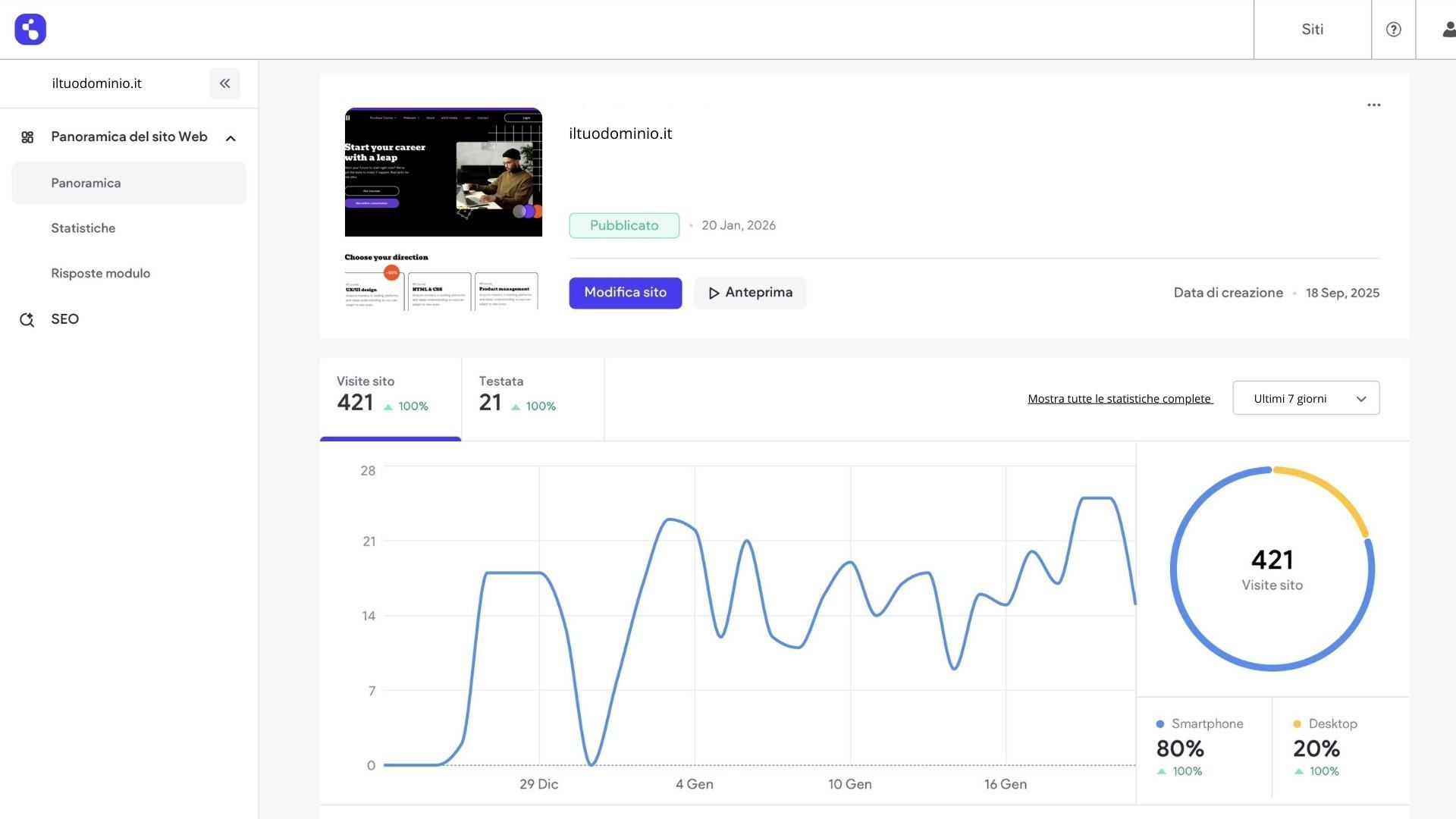The image size is (1456, 819).
Task: Open Statistiche in the sidebar
Action: click(83, 228)
